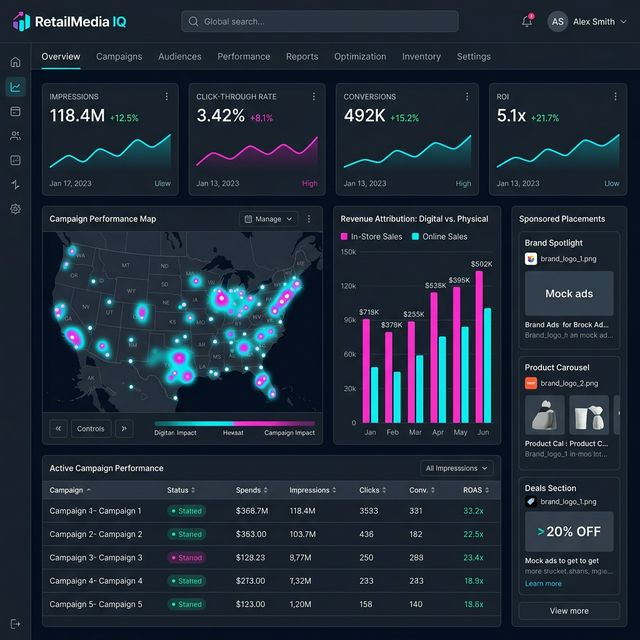Click the Controls button under map
This screenshot has height=640, width=640.
click(91, 429)
